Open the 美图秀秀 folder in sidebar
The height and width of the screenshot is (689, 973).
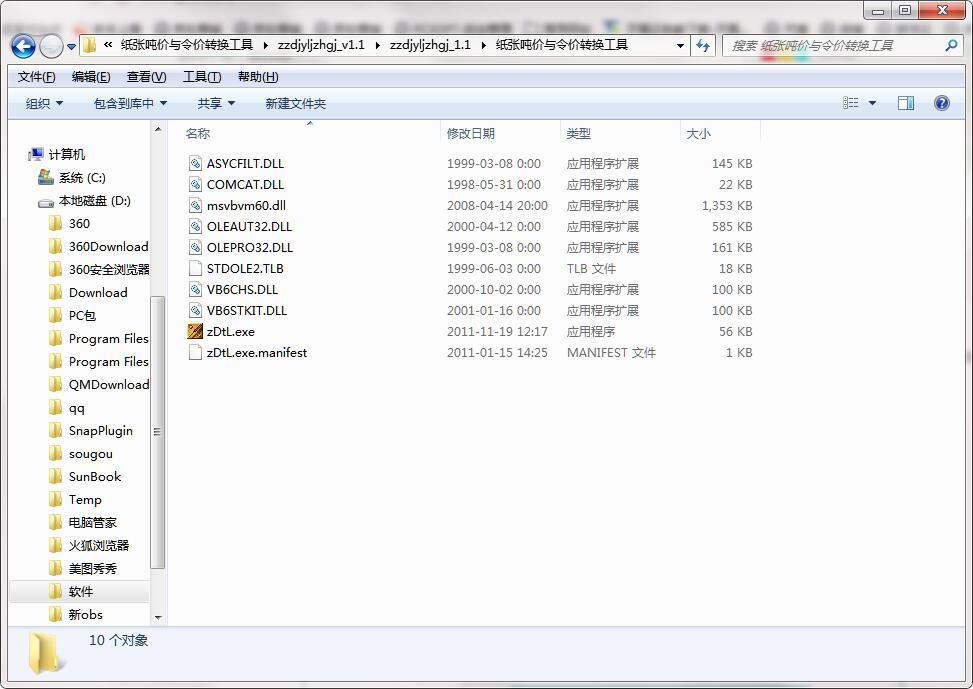tap(92, 568)
